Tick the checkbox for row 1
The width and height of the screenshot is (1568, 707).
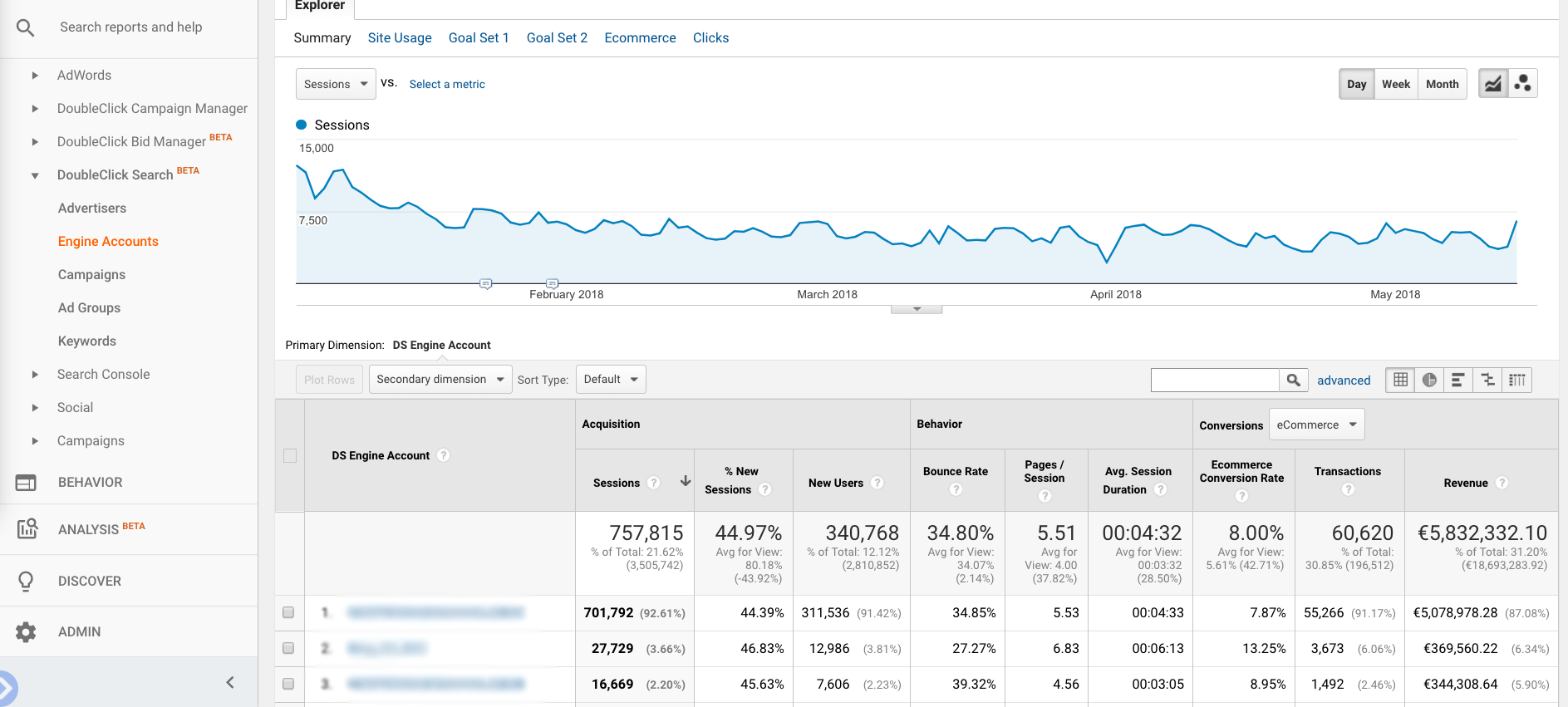point(288,612)
